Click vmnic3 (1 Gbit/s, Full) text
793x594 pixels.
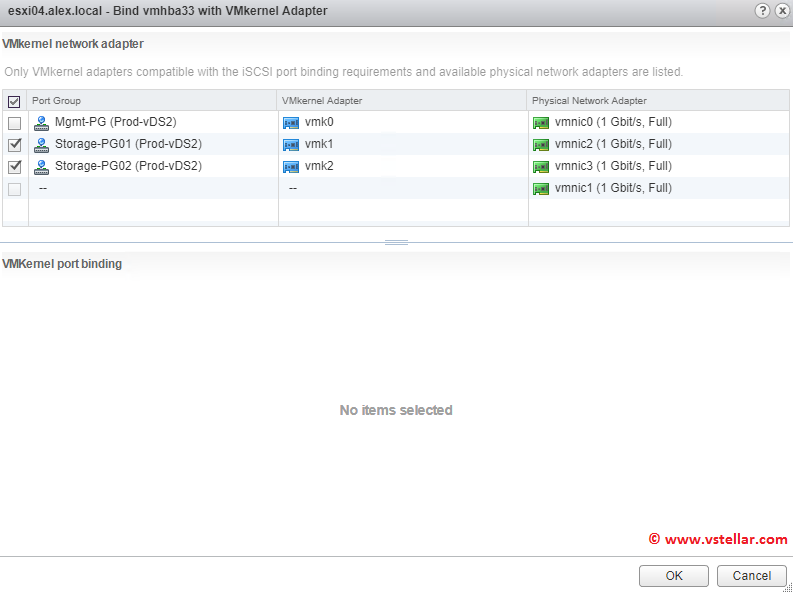point(613,166)
